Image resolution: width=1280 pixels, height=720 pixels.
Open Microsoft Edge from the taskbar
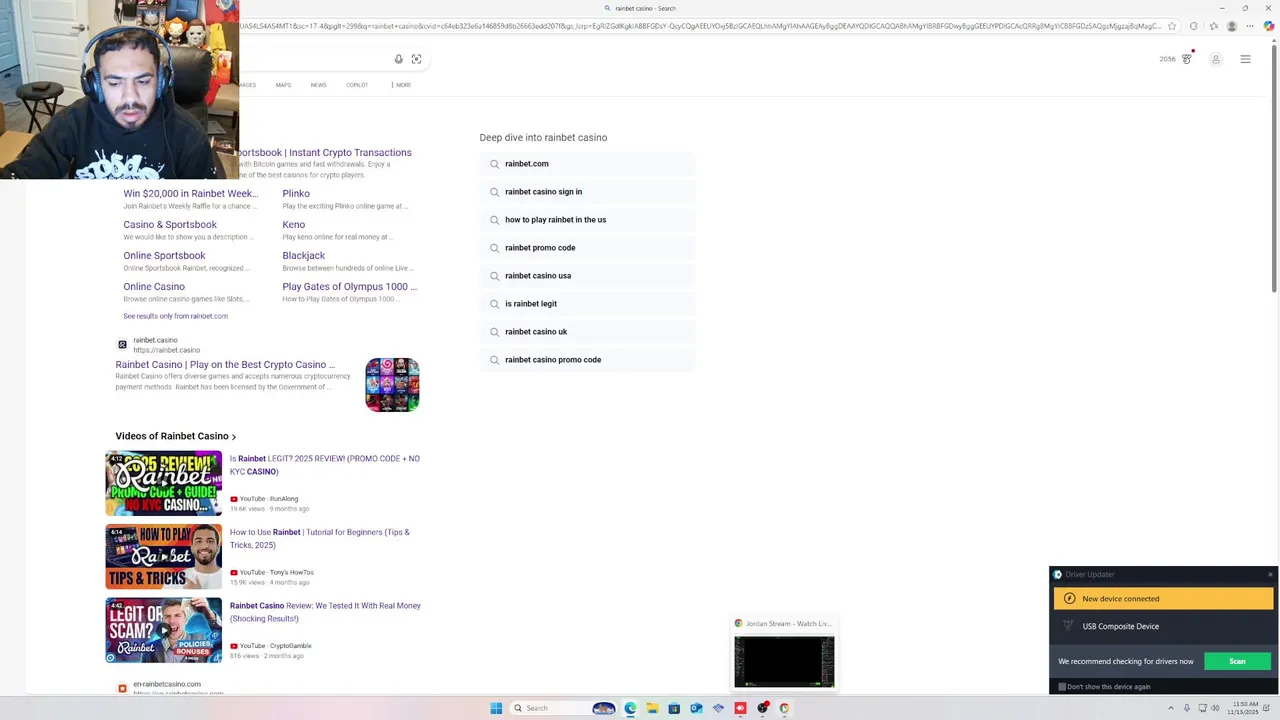click(x=630, y=708)
